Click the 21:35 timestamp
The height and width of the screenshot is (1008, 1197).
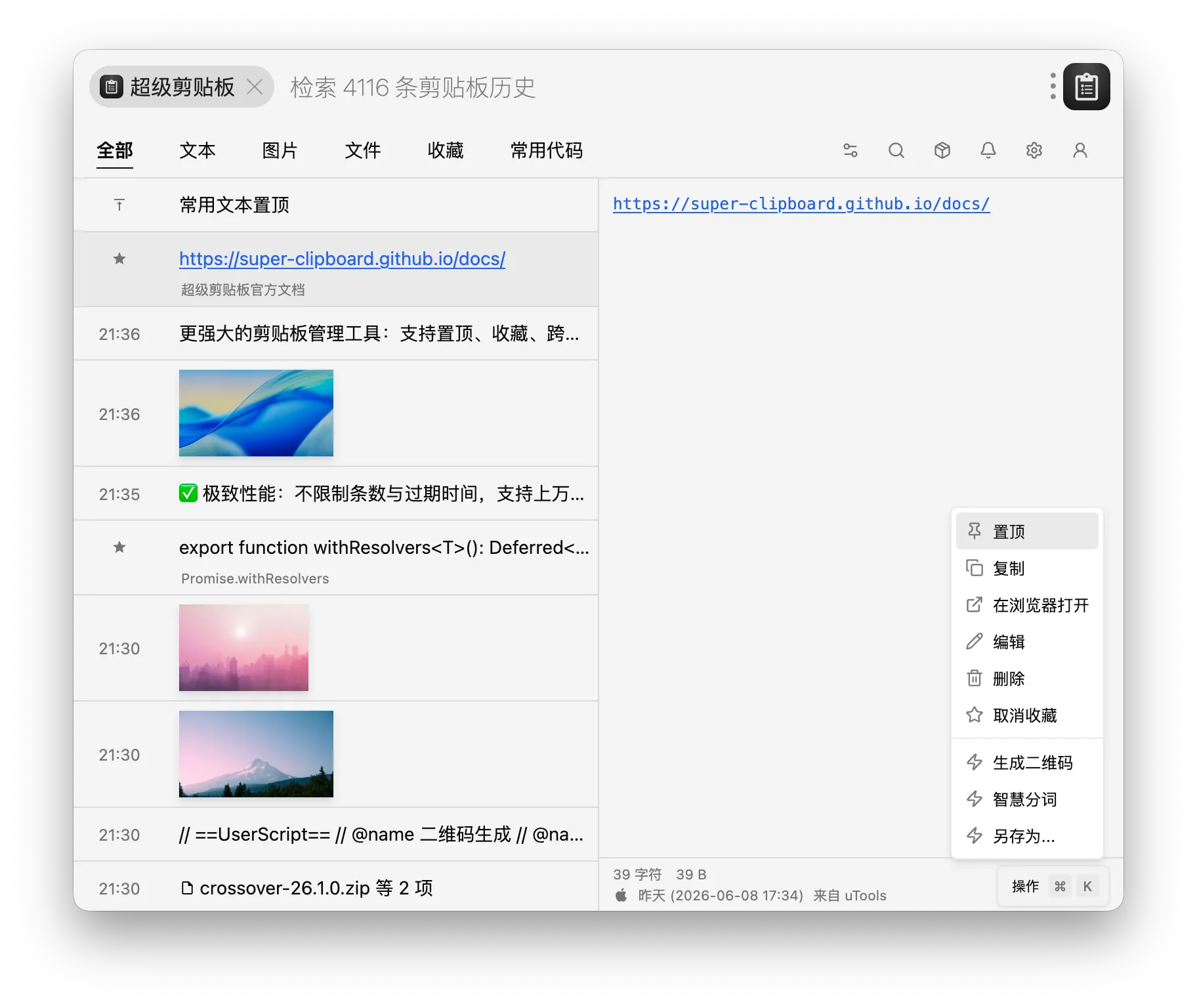[x=119, y=494]
